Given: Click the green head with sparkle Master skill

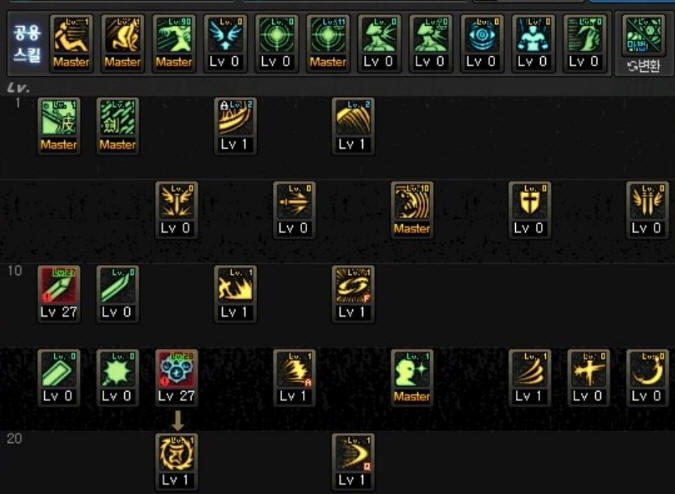Looking at the screenshot, I should click(412, 377).
